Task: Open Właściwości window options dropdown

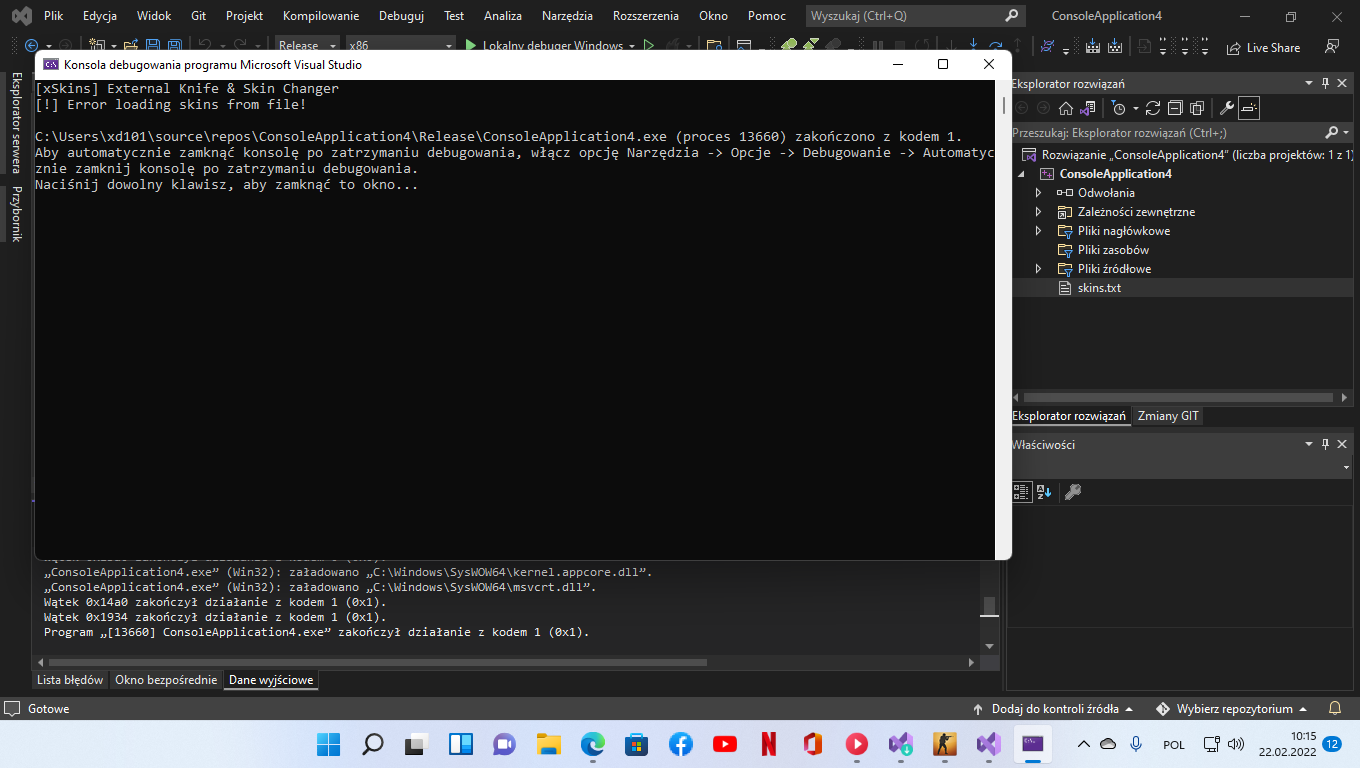Action: (x=1309, y=445)
